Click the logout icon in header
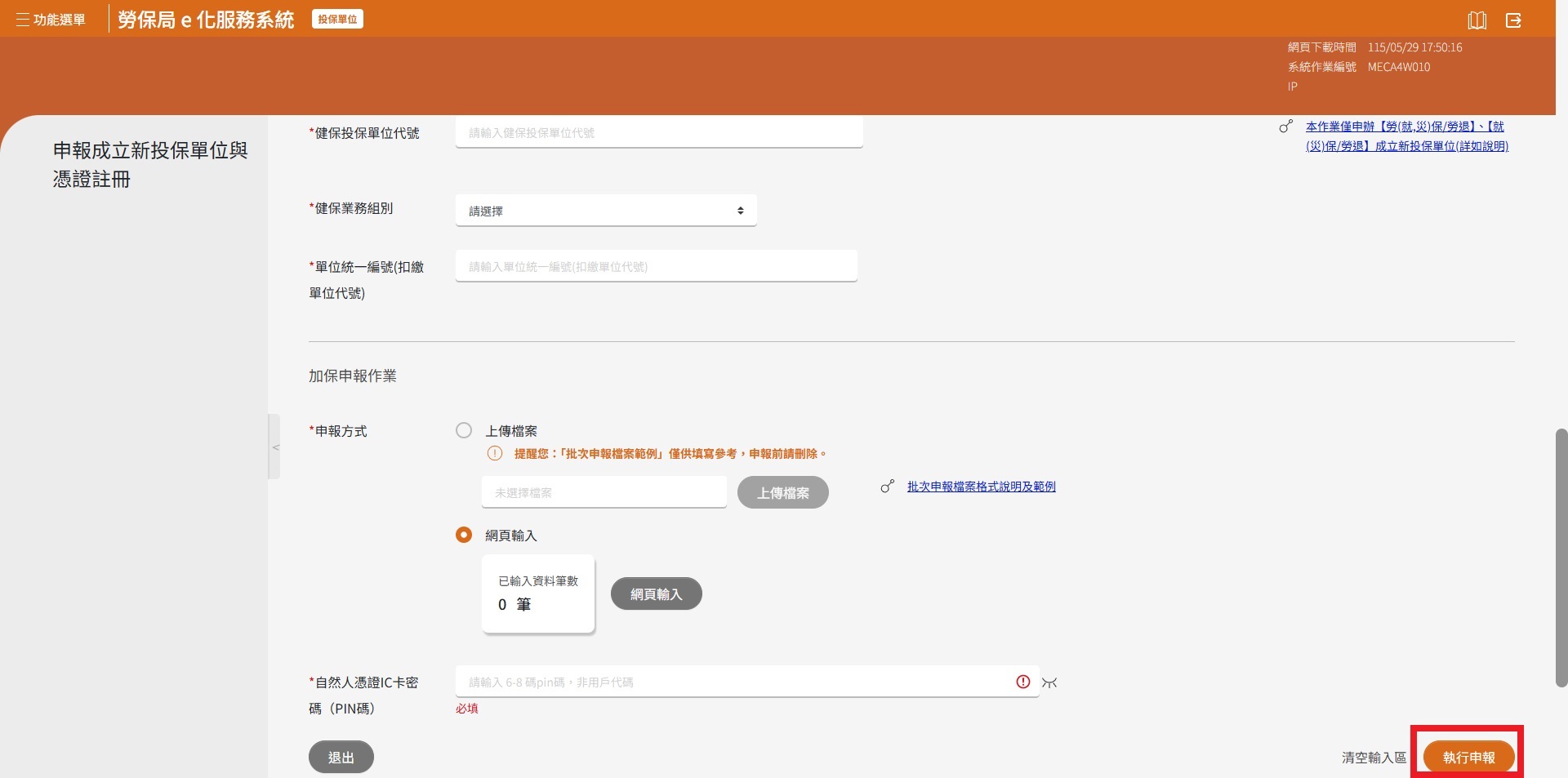Screen dimensions: 1568x778 pos(1513,20)
